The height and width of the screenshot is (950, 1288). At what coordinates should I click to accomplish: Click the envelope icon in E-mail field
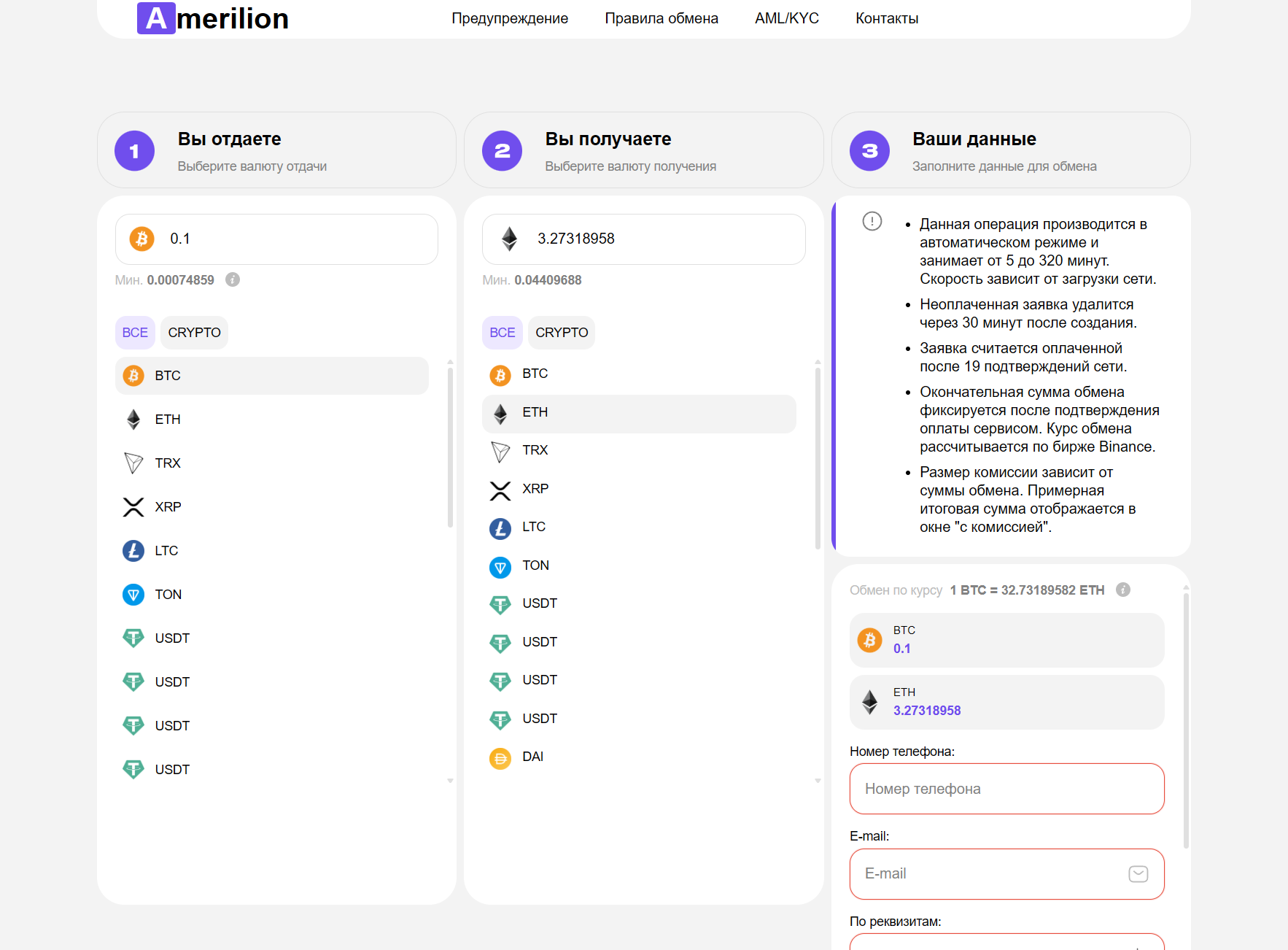[1139, 873]
